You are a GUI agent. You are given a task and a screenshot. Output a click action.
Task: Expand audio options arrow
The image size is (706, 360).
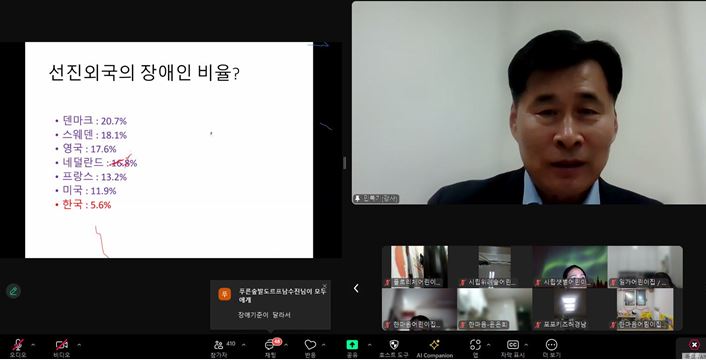click(x=33, y=345)
